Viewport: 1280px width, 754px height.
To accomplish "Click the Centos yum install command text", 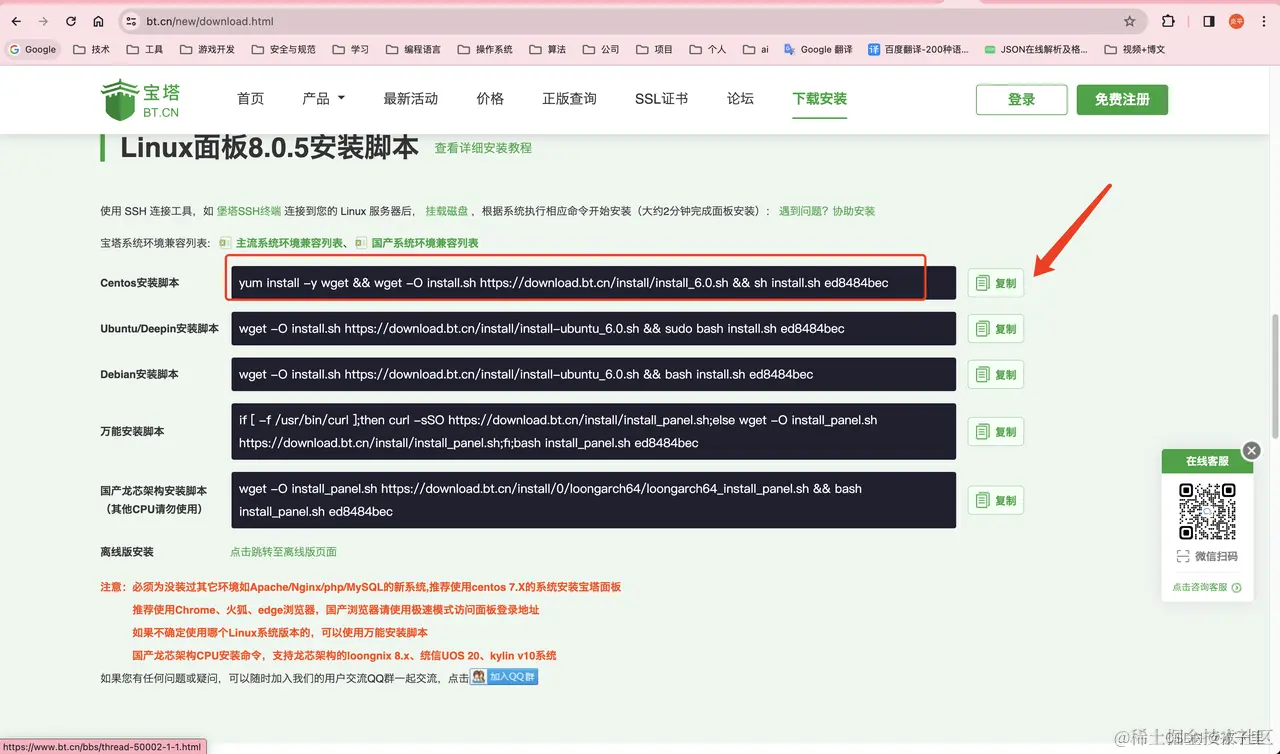I will coord(563,283).
